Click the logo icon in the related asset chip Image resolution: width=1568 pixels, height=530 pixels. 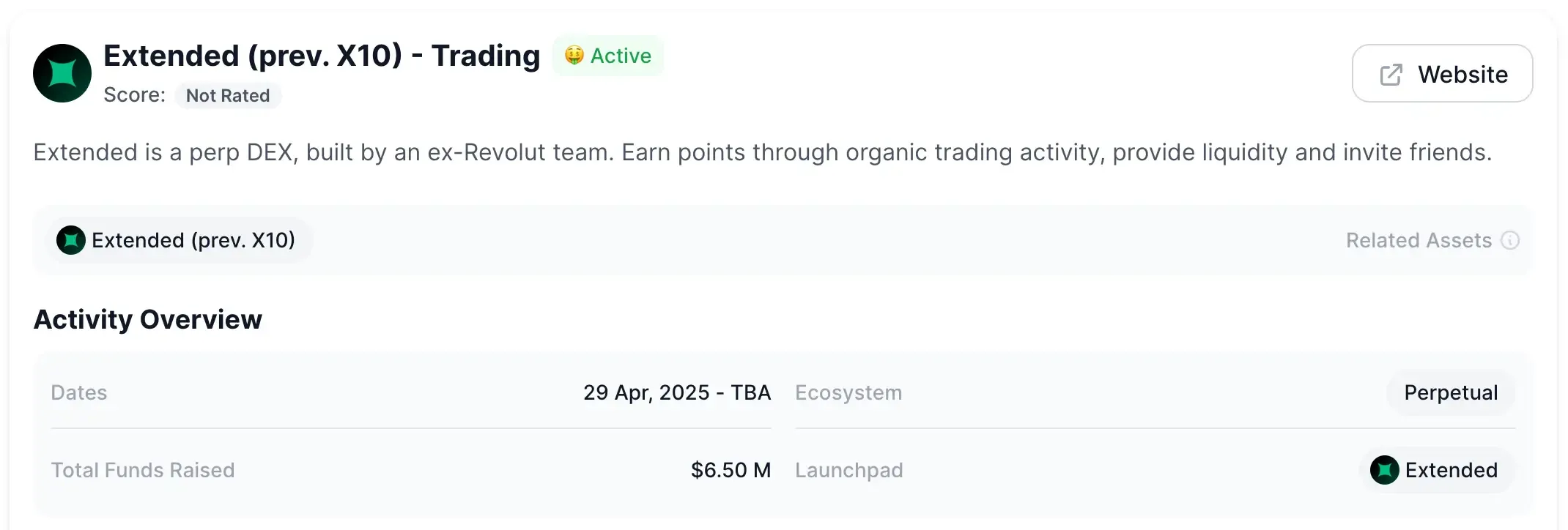(x=71, y=240)
